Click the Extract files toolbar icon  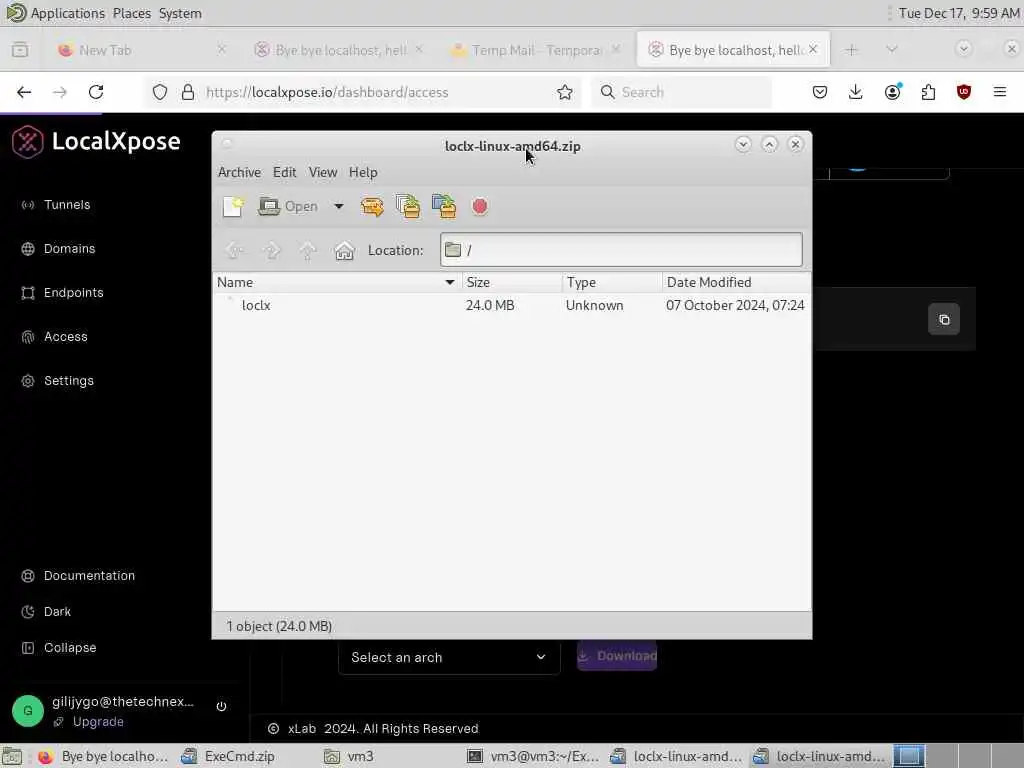point(372,206)
